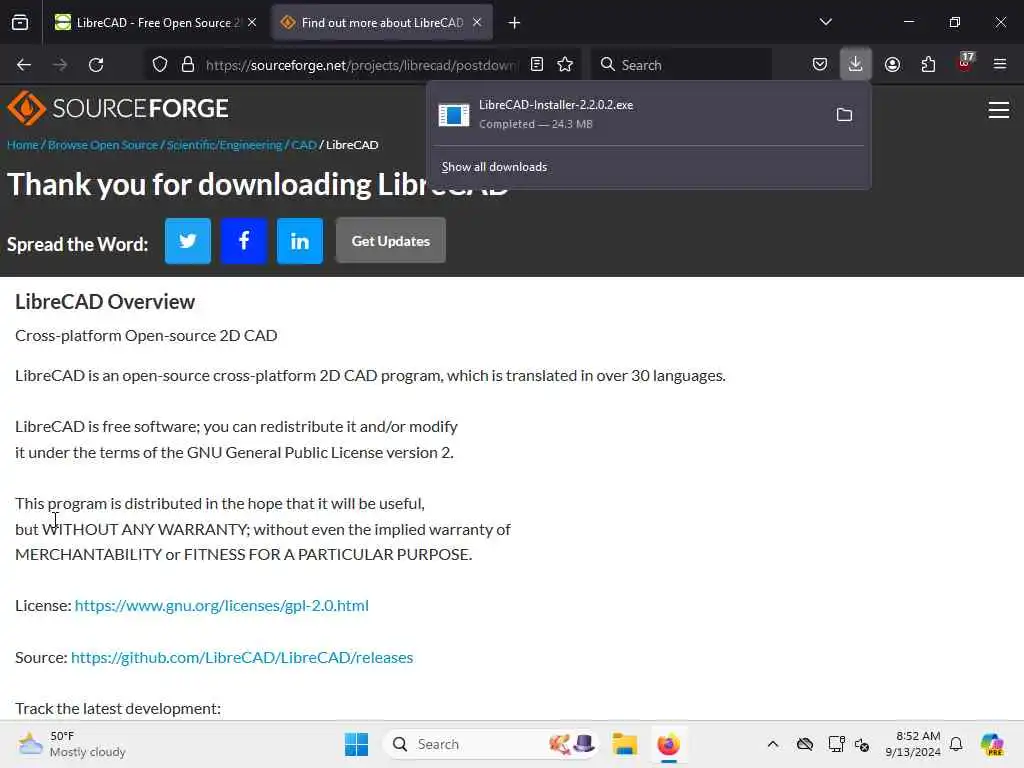Screen dimensions: 1024x768
Task: Open a new browser tab
Action: (515, 23)
